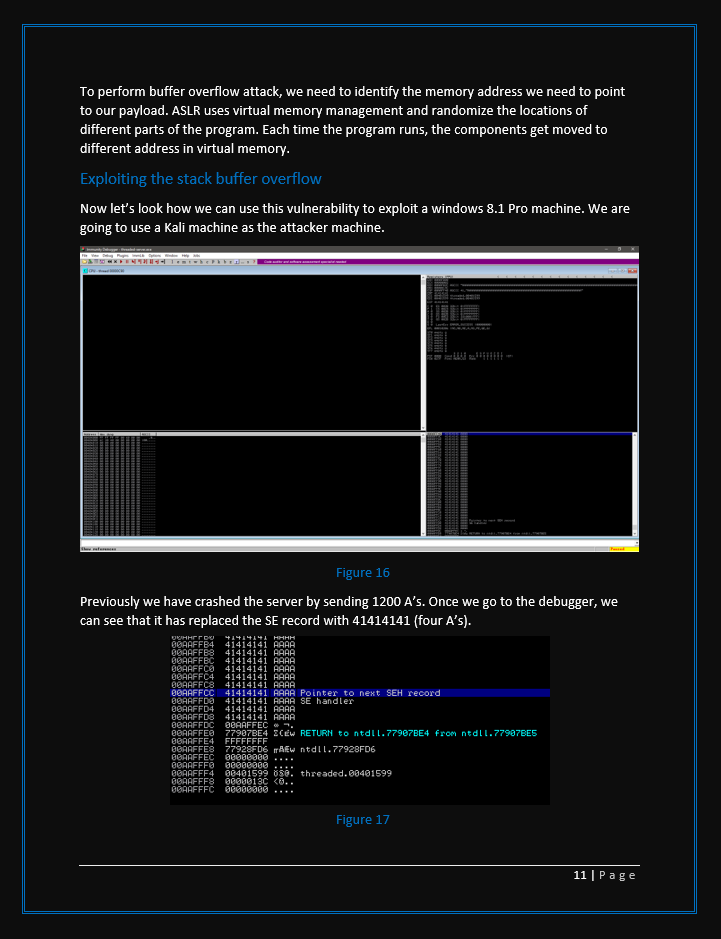721x939 pixels.
Task: Click the close program X toolbar icon
Action: pyautogui.click(x=115, y=262)
